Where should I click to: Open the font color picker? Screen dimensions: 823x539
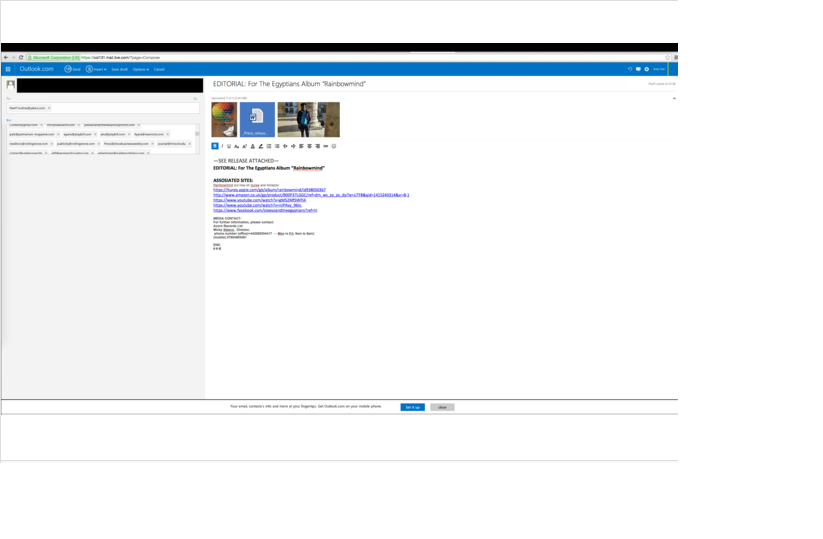click(252, 146)
